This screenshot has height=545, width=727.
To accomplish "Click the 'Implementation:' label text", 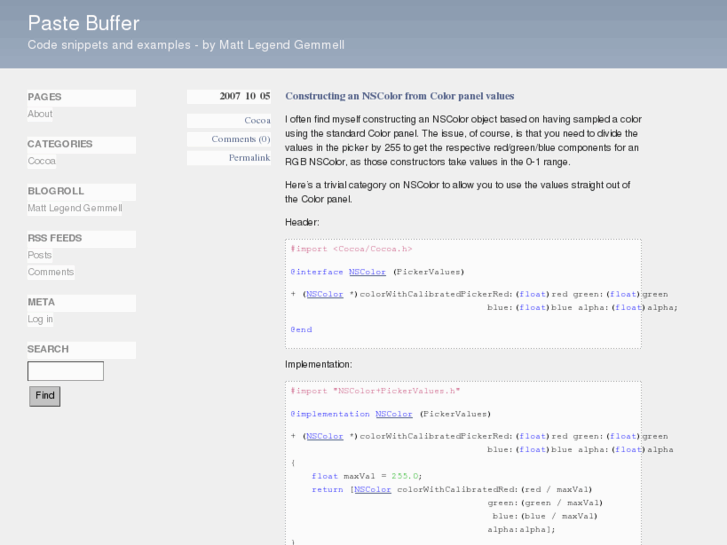I will point(319,364).
